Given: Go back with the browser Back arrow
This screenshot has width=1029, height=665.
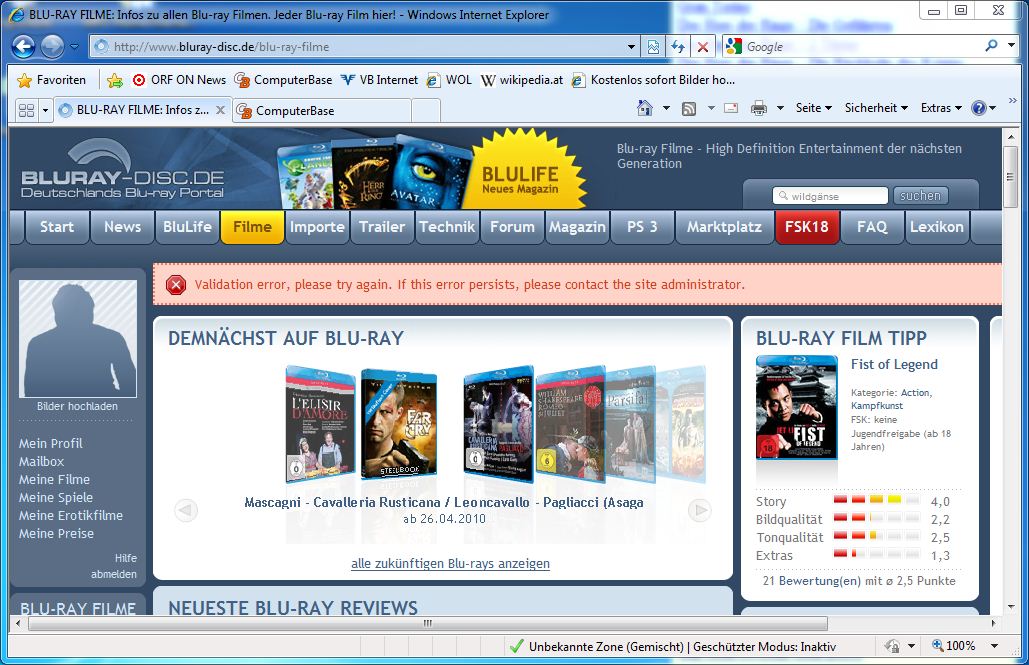Looking at the screenshot, I should [x=24, y=47].
